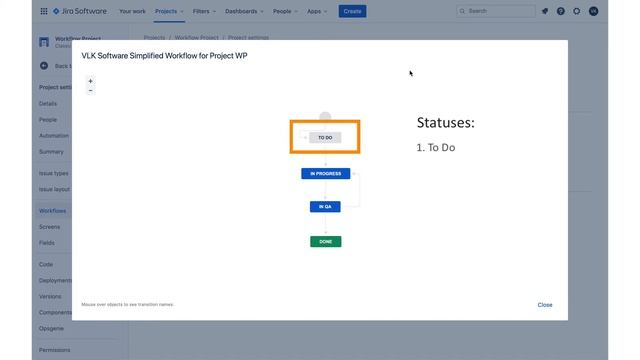640x360 pixels.
Task: Open the app switcher grid icon
Action: point(44,11)
